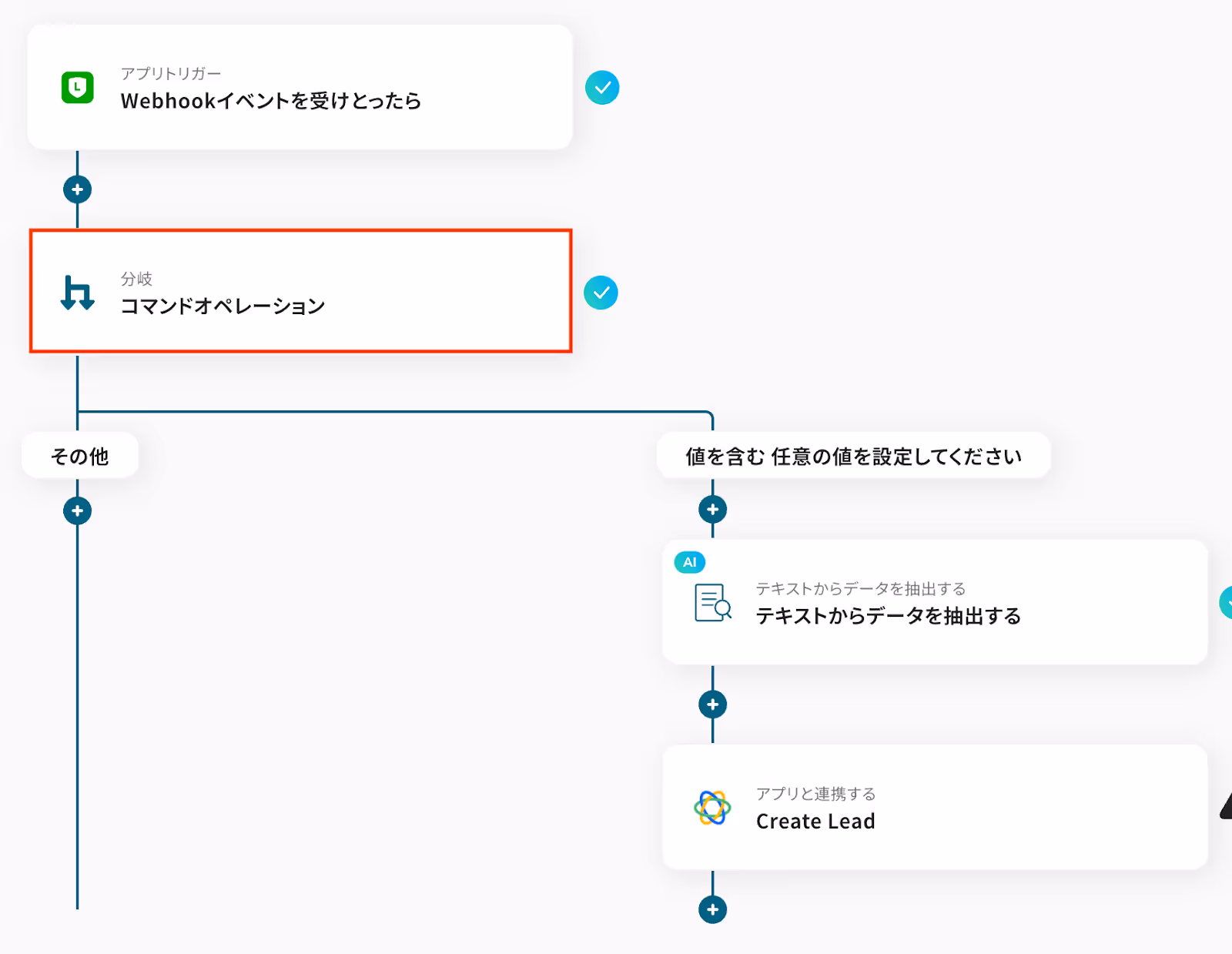The image size is (1232, 954).
Task: Open the bold テキストからデータを抽出する card title
Action: tap(889, 616)
